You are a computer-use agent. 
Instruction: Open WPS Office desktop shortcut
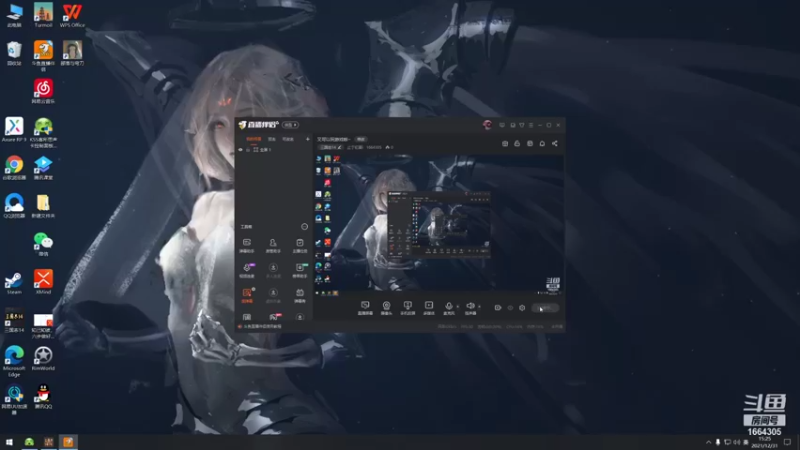pos(72,15)
